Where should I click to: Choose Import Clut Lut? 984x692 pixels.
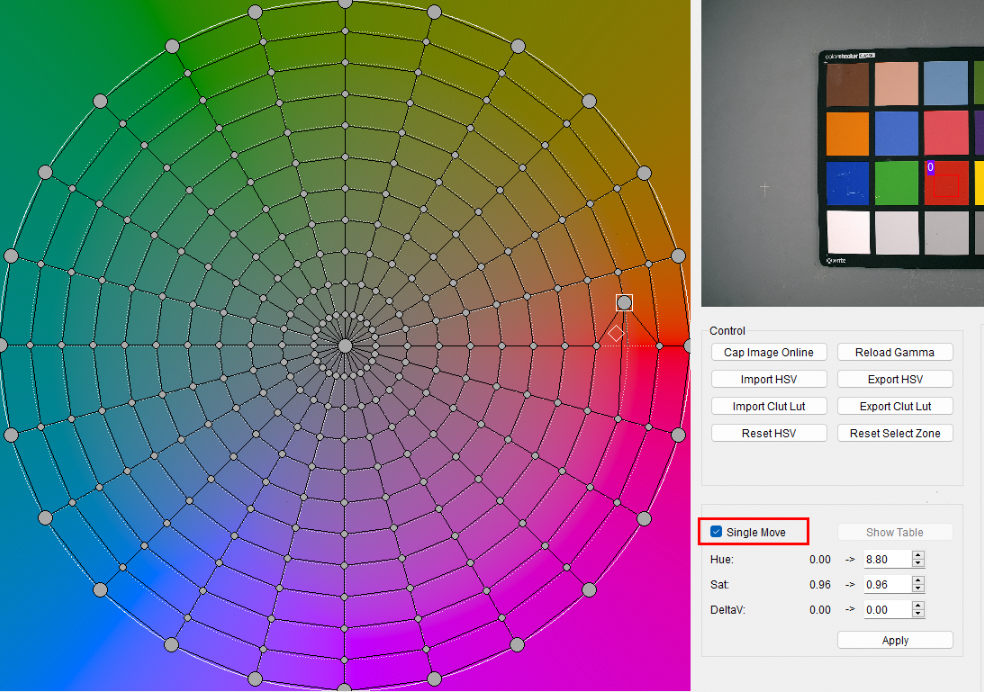(x=769, y=406)
